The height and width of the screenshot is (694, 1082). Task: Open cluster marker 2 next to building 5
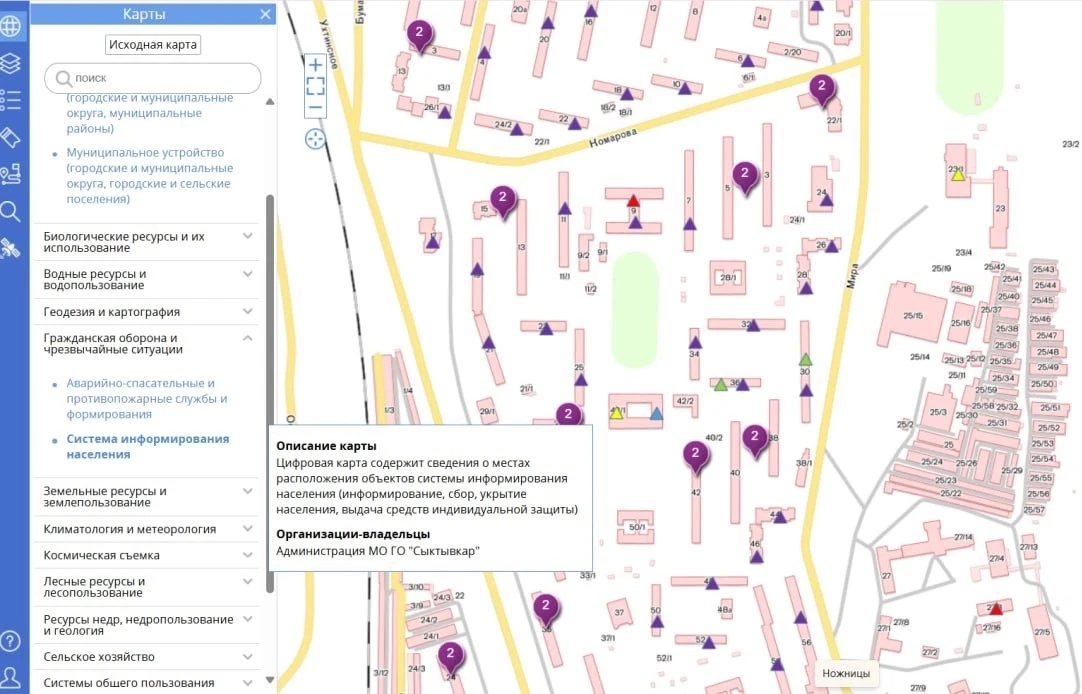[x=745, y=177]
